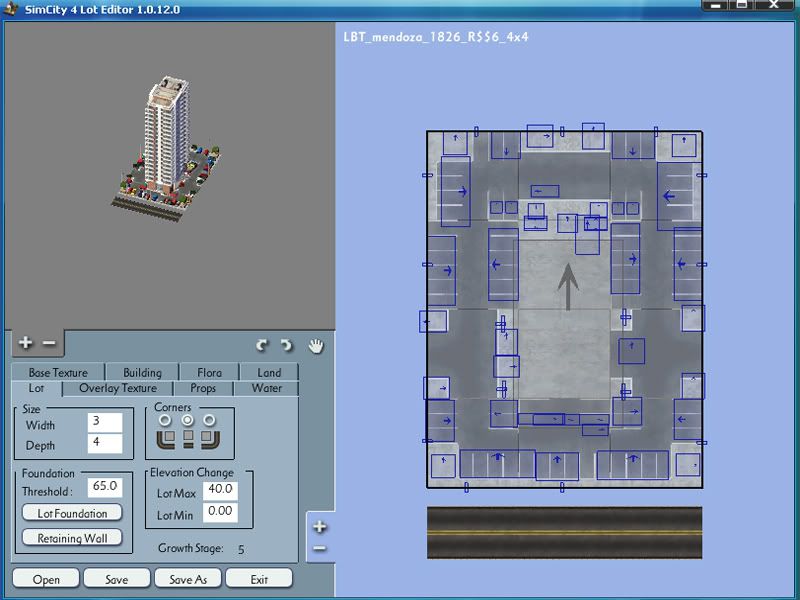800x600 pixels.
Task: Click the straight edge shape icon
Action: coord(188,439)
